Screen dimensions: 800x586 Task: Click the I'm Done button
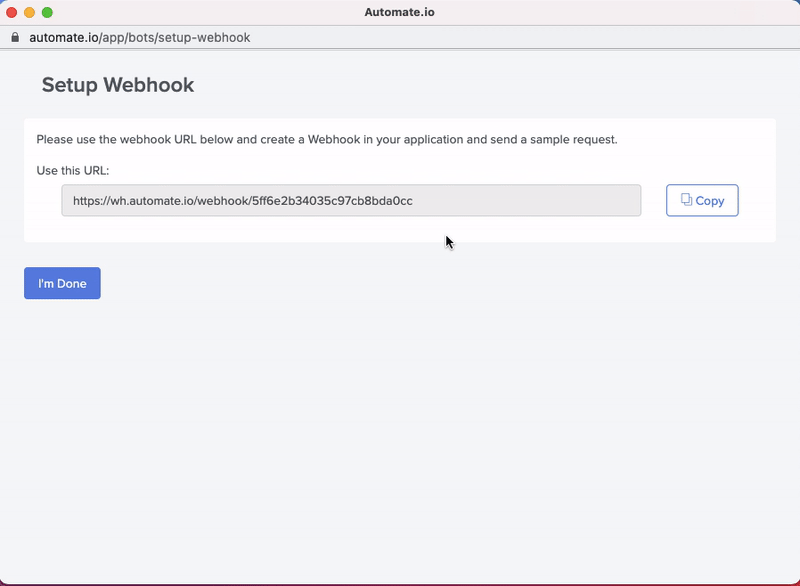[x=62, y=283]
